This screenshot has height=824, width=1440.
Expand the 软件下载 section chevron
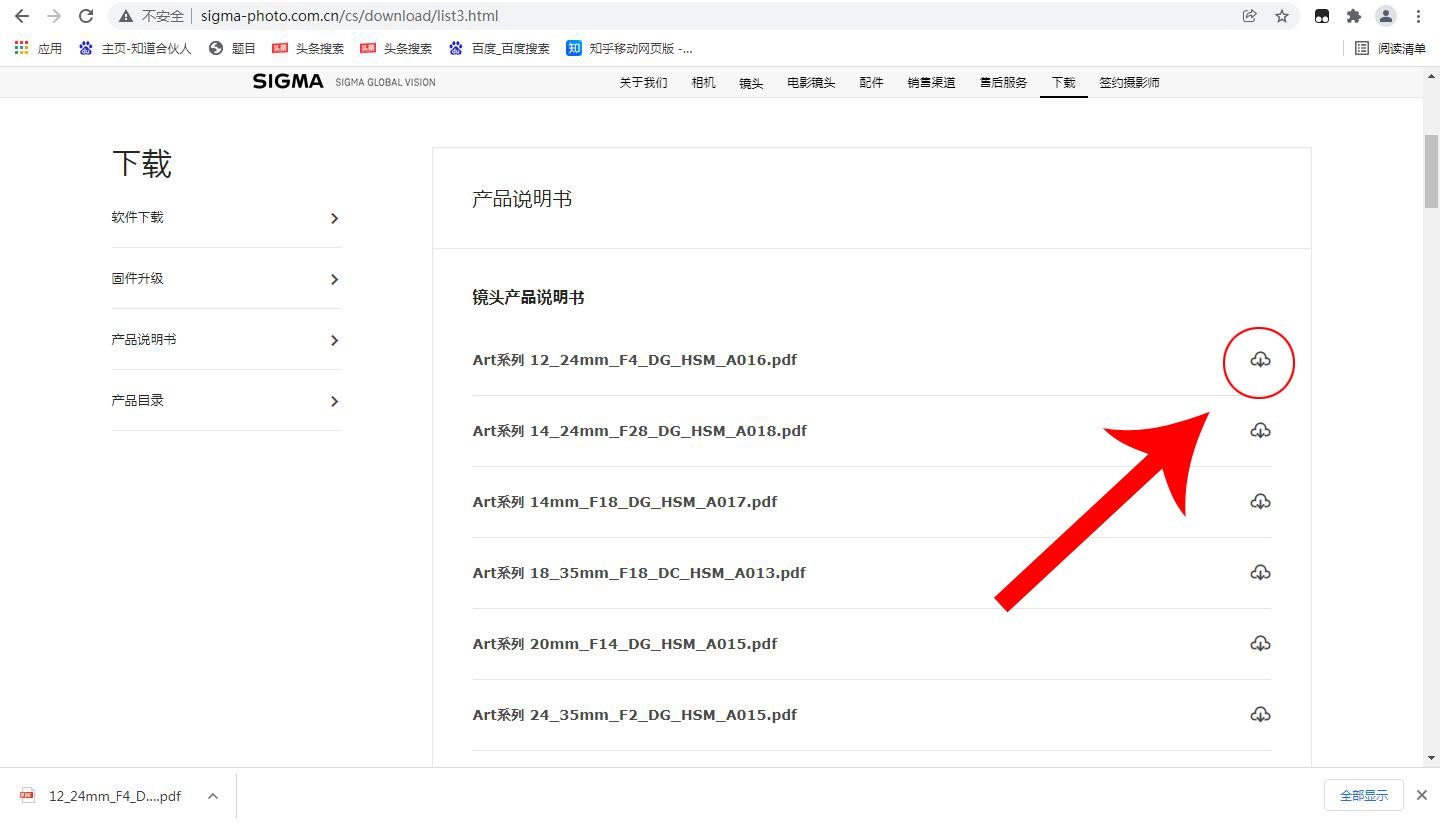click(x=335, y=218)
